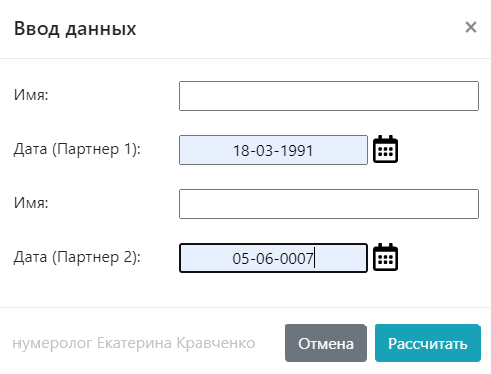Open нумеролог Екатерина Кравченко link
The height and width of the screenshot is (374, 491).
[x=134, y=343]
